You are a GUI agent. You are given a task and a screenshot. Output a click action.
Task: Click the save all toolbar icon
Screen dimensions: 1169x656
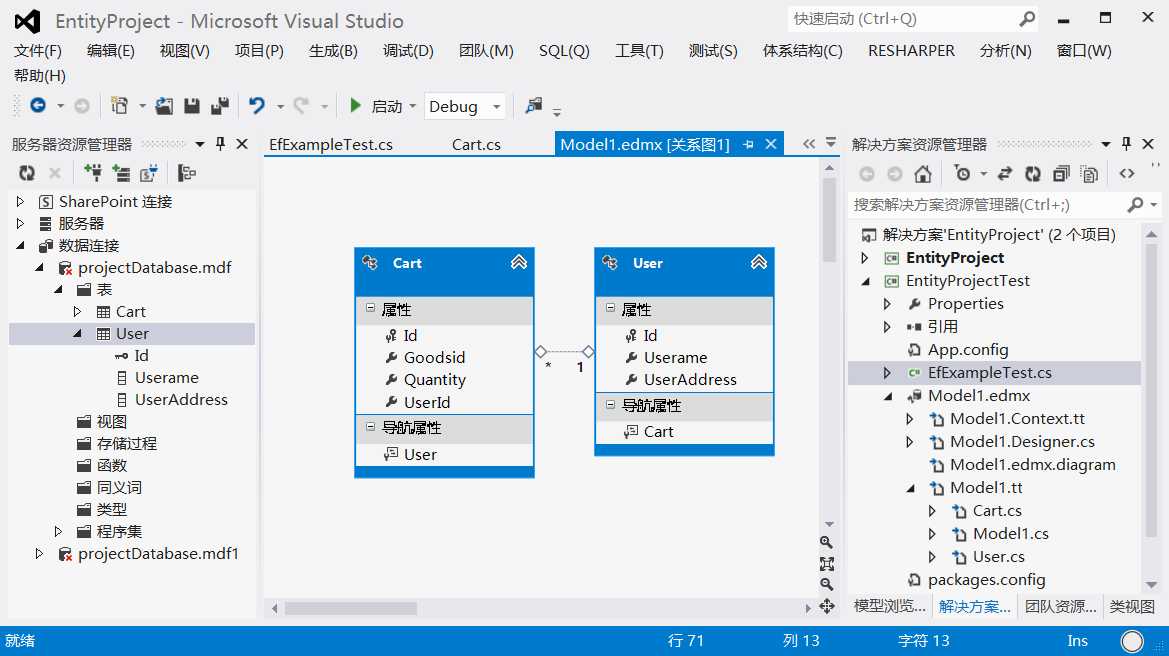220,106
